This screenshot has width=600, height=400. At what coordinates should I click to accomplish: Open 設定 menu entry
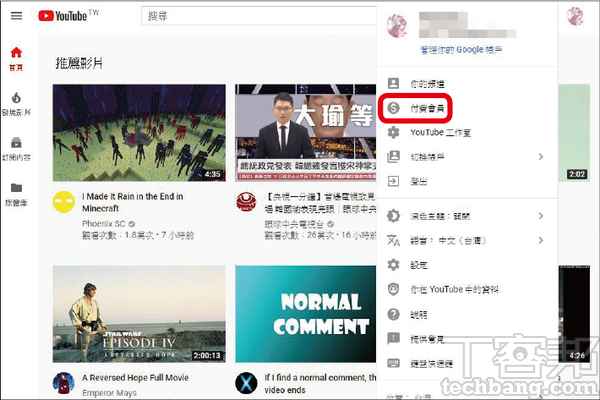(467, 264)
